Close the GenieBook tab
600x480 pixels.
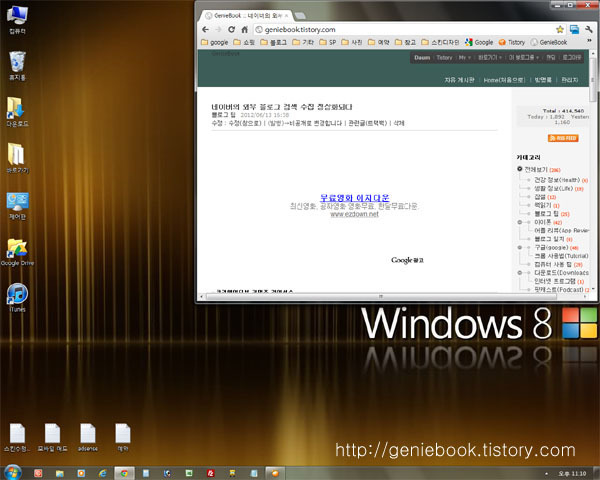(286, 16)
